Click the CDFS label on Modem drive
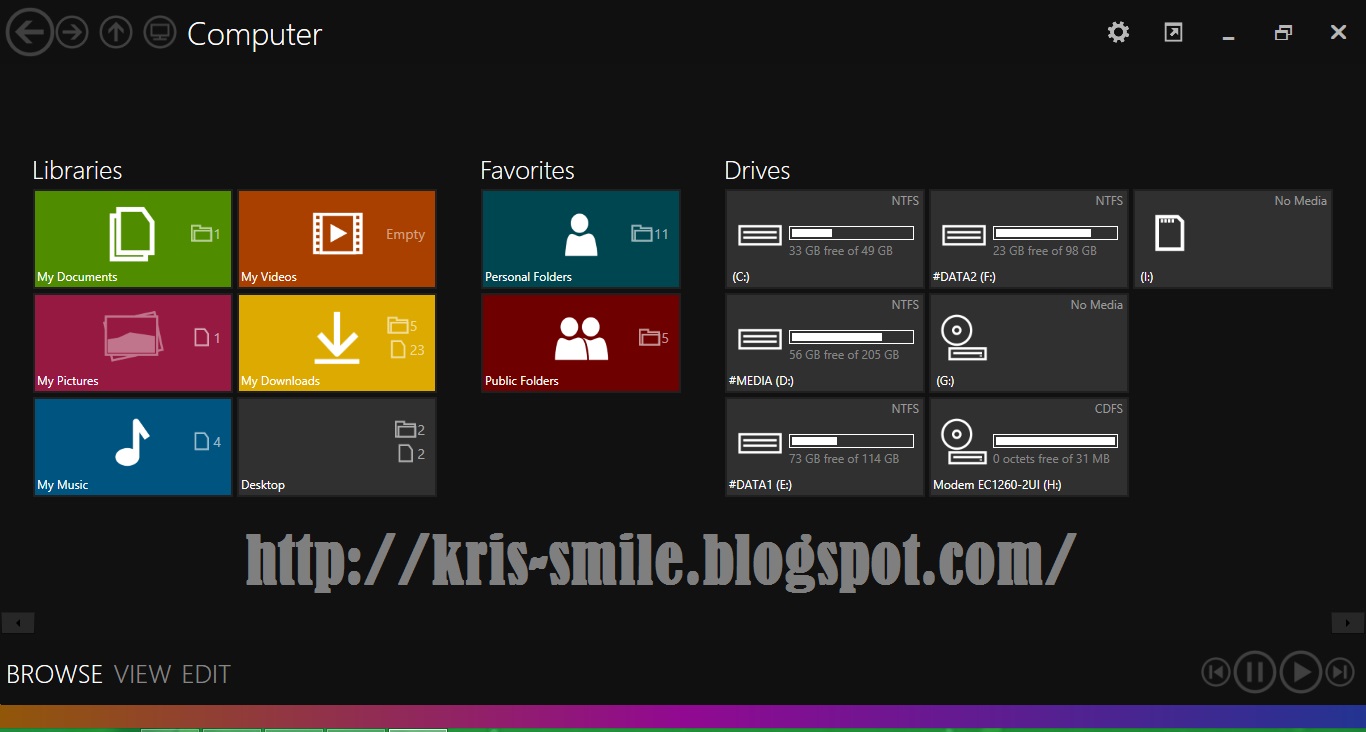The width and height of the screenshot is (1366, 732). tap(1109, 409)
